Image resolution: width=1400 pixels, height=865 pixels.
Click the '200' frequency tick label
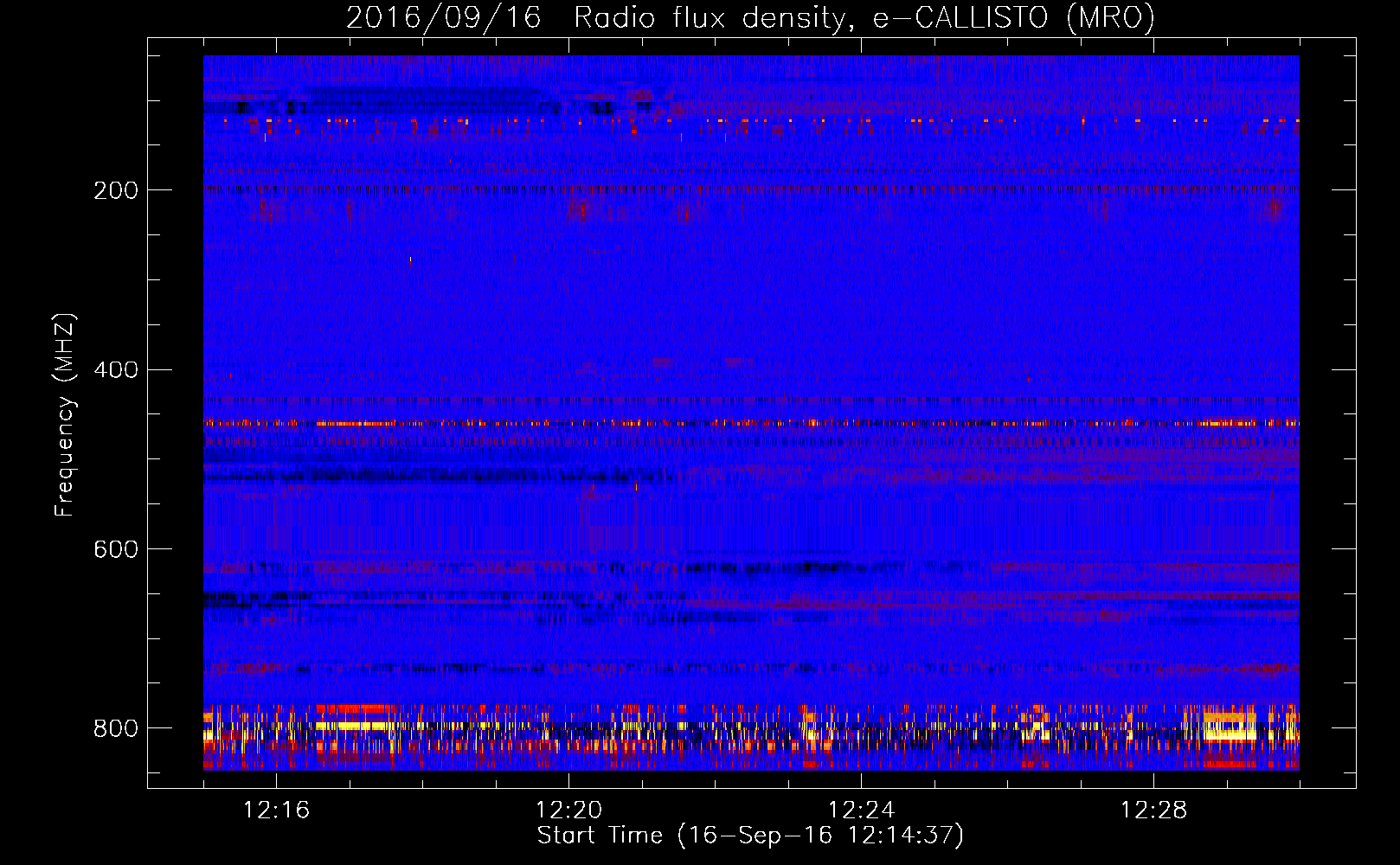[x=115, y=190]
